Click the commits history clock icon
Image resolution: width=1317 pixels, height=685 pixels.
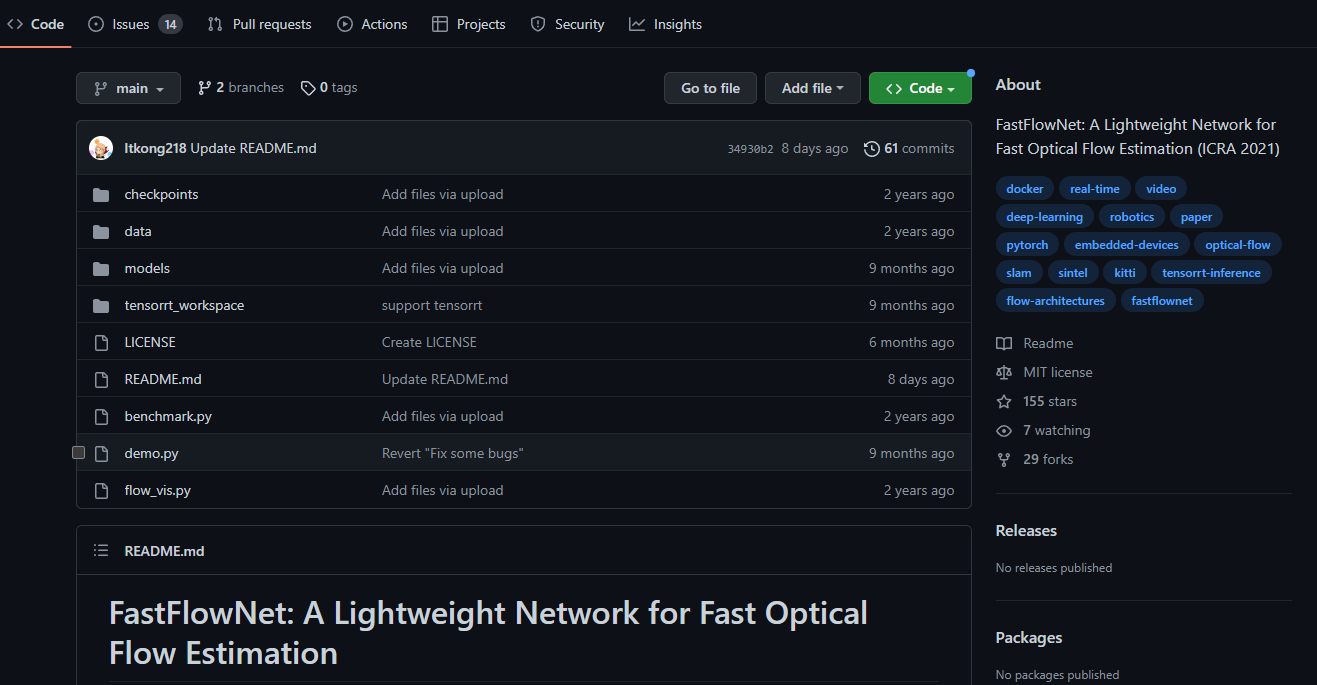pyautogui.click(x=872, y=148)
